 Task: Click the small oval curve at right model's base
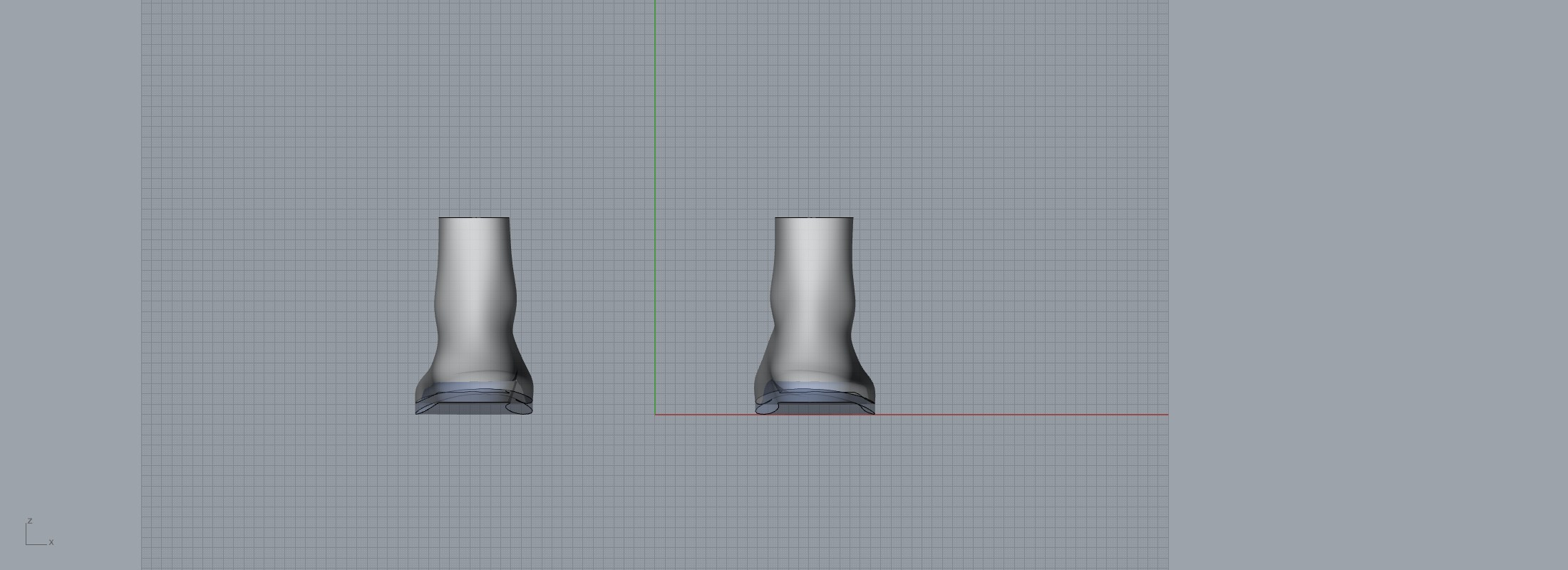tap(767, 408)
